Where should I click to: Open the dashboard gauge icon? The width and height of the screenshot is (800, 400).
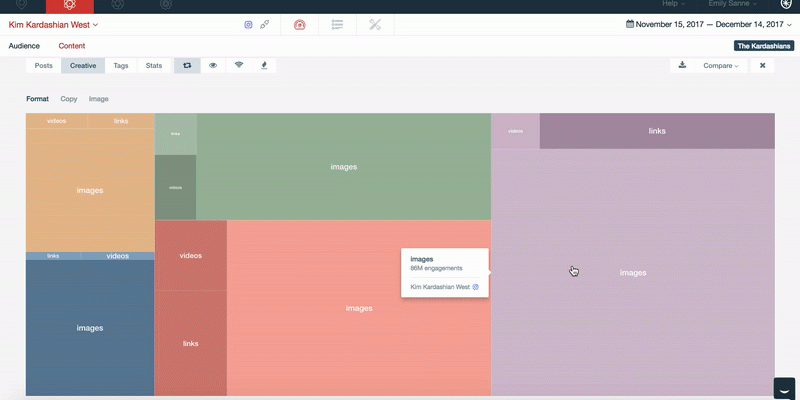click(299, 23)
